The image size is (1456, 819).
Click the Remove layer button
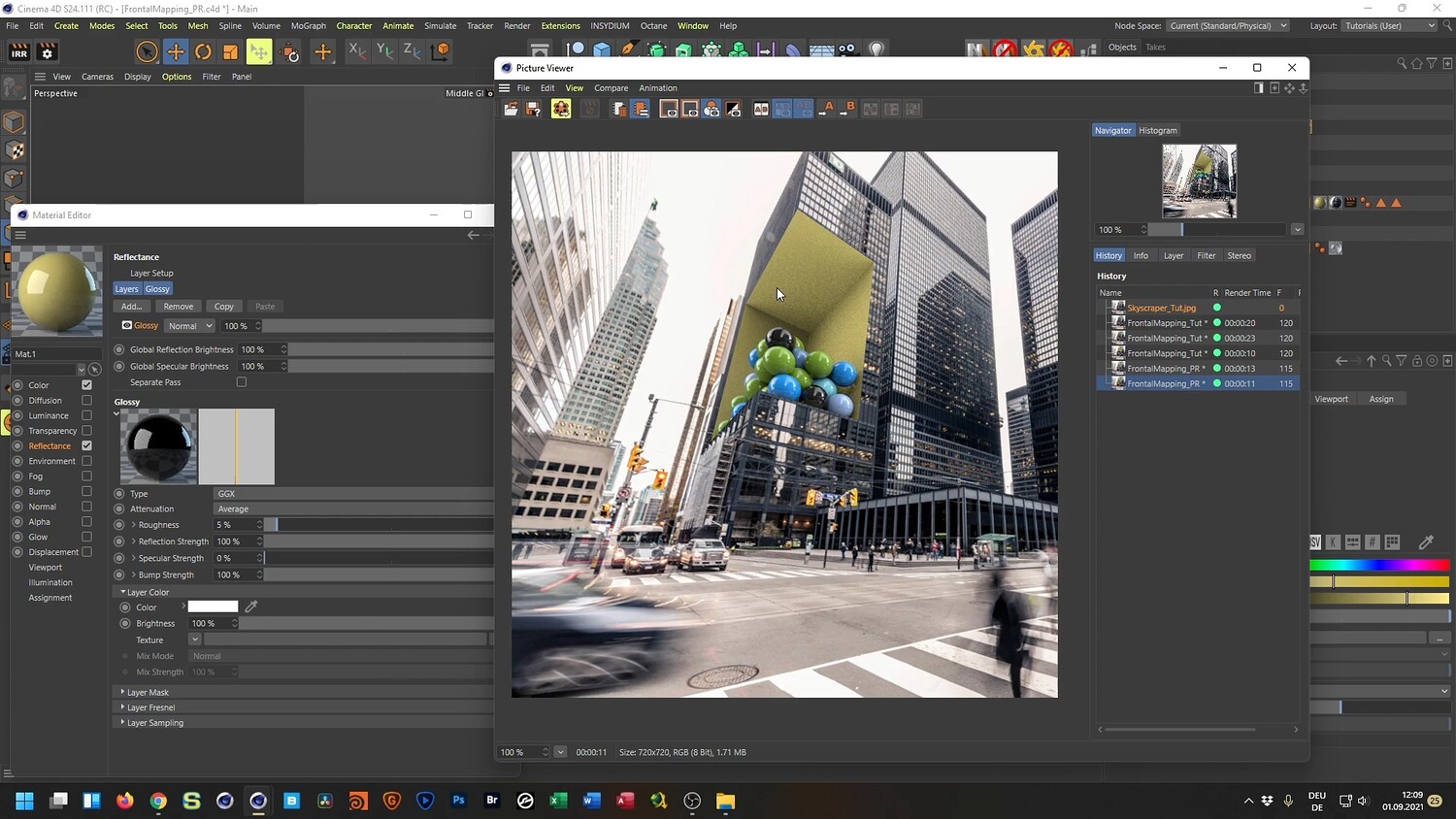(x=179, y=307)
